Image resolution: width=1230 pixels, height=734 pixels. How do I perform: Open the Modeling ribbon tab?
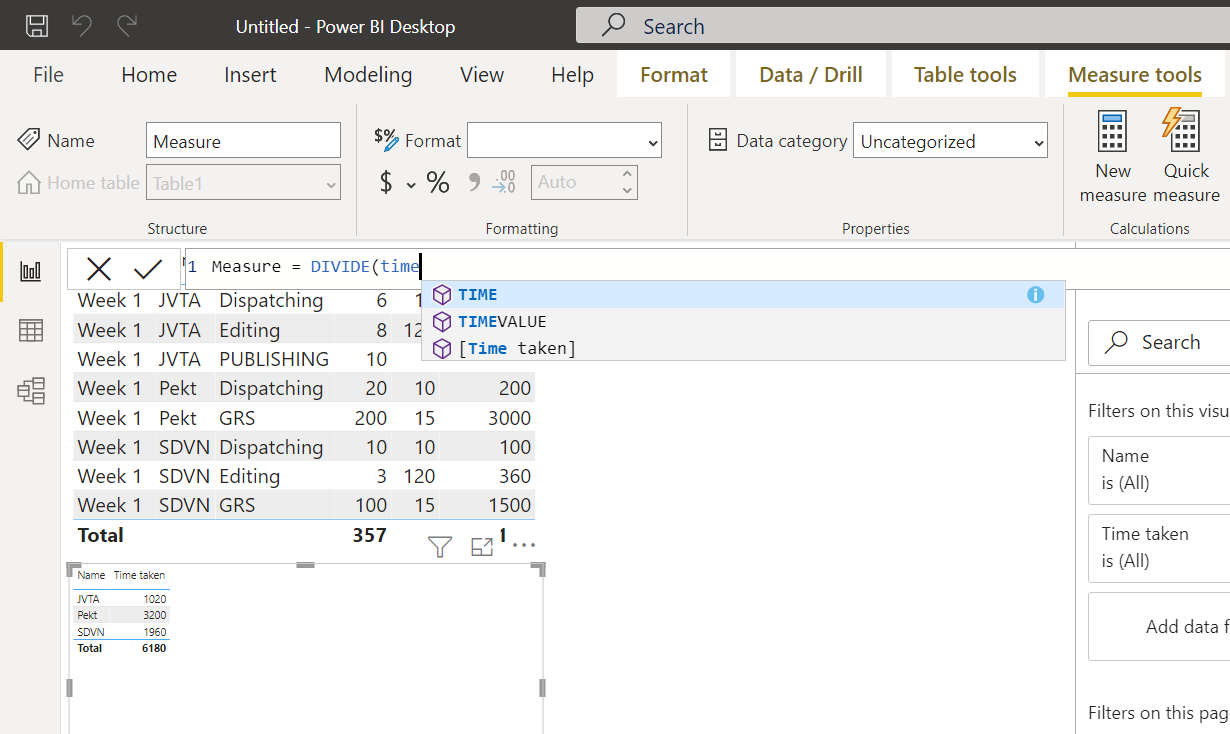point(368,75)
